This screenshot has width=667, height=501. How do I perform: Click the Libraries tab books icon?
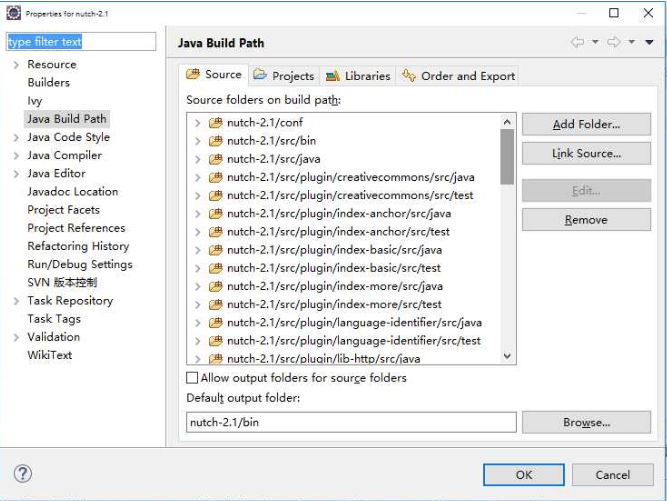(x=333, y=76)
